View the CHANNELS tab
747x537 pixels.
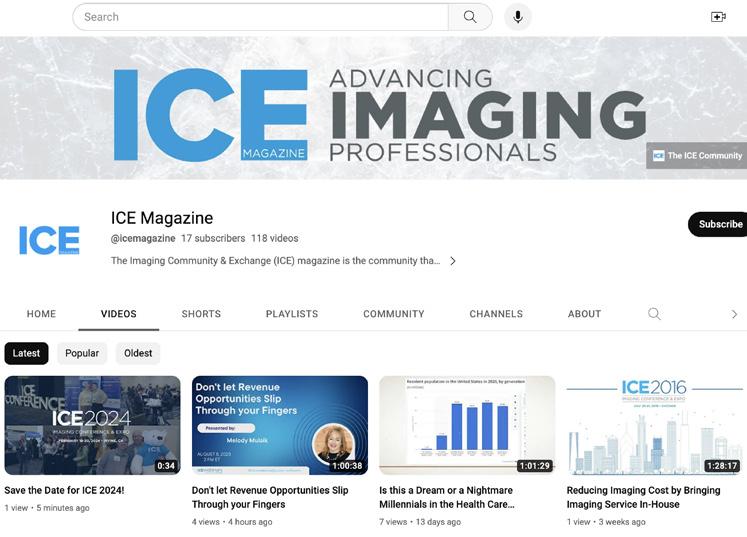[x=496, y=314]
